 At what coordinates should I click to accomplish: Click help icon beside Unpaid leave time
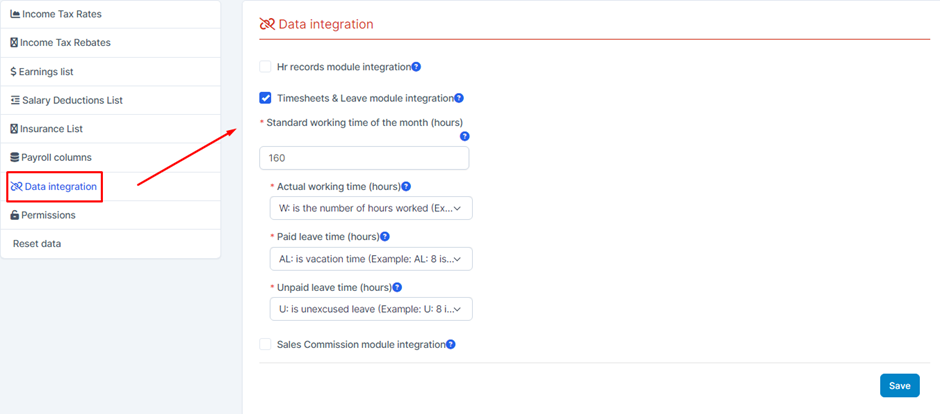pos(397,288)
